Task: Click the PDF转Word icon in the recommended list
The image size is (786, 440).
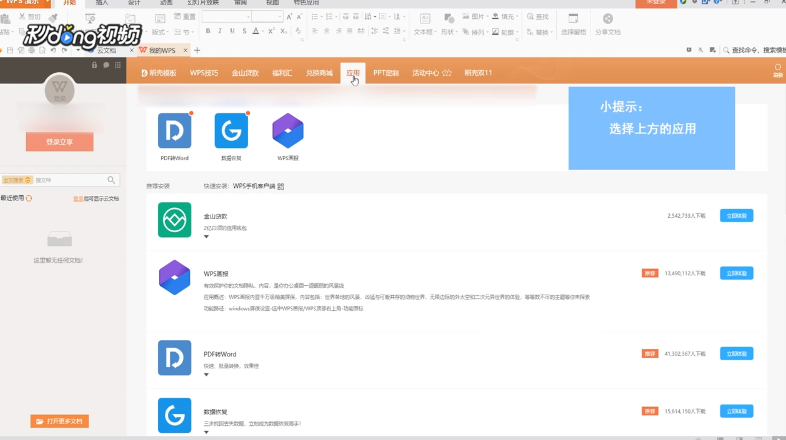Action: [174, 358]
